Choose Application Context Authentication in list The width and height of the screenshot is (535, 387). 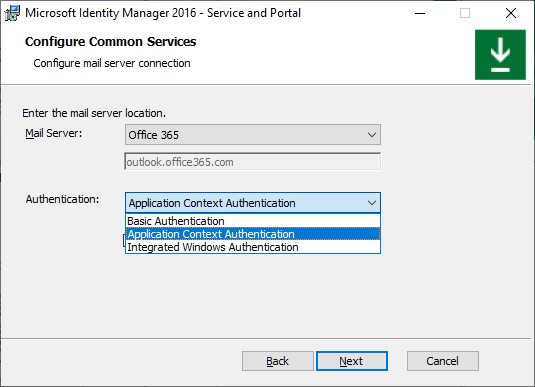pos(253,234)
